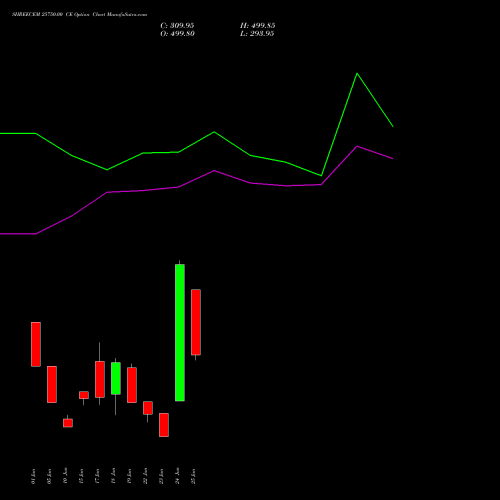Select the small green candle above the 18 Jun label
500x500 pixels.
tap(116, 378)
